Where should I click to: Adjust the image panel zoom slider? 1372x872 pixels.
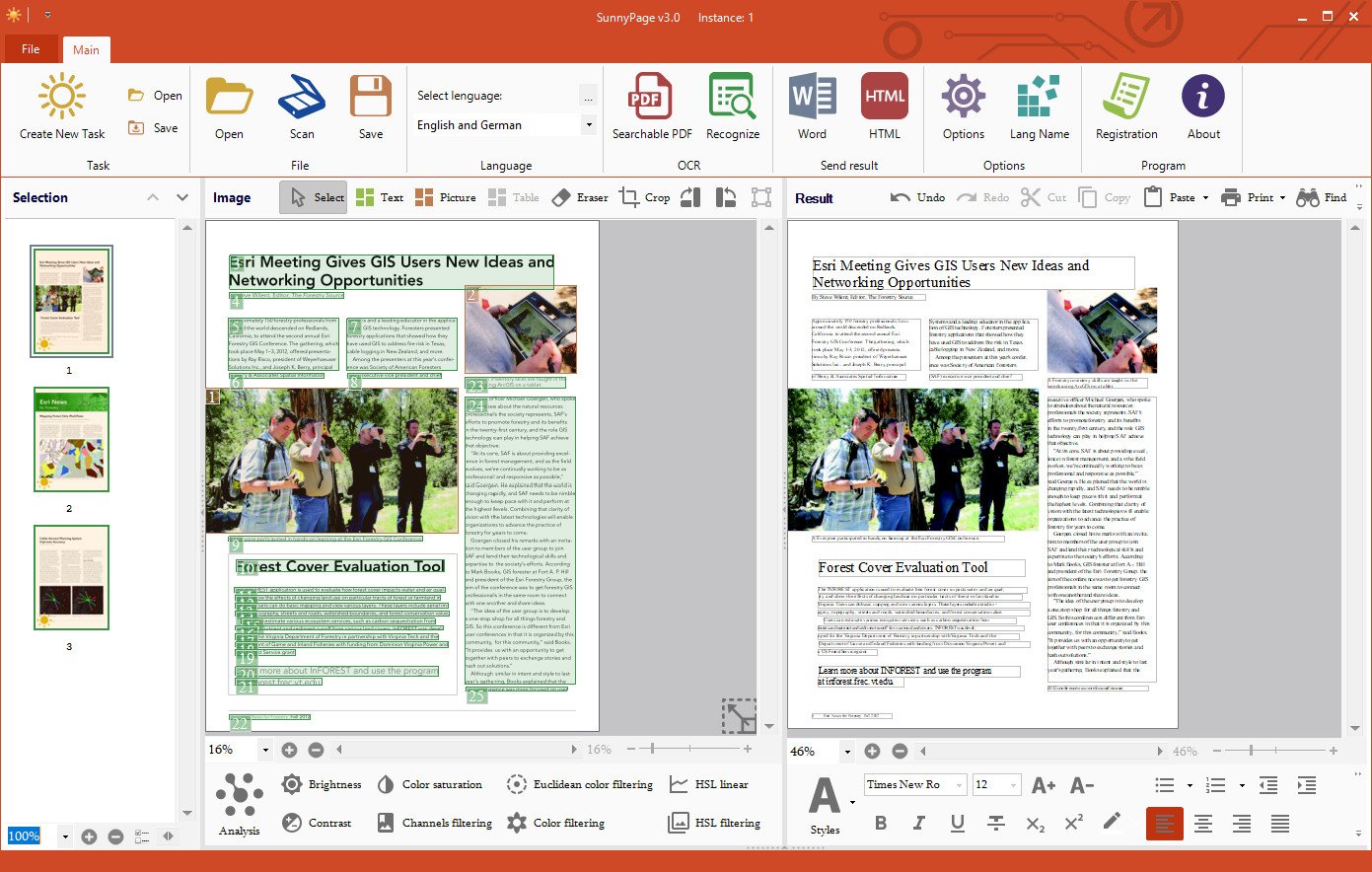click(x=652, y=750)
